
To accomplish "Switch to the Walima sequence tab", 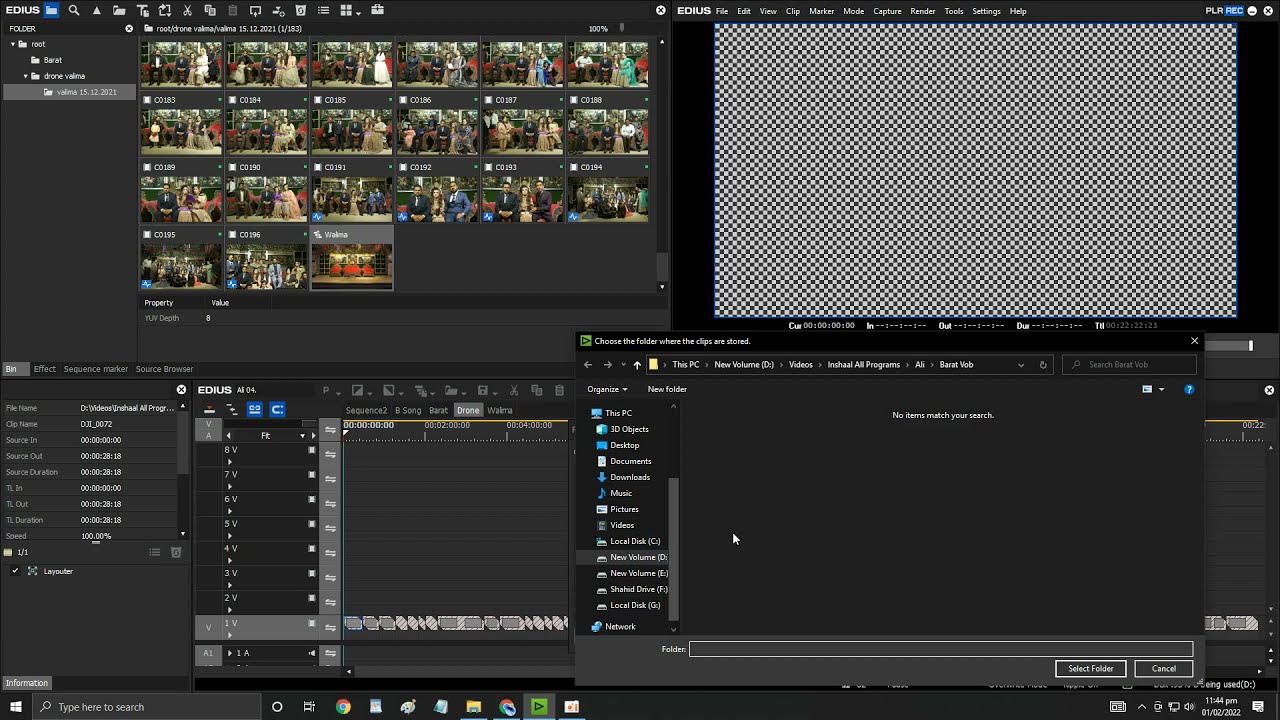I will tap(500, 410).
